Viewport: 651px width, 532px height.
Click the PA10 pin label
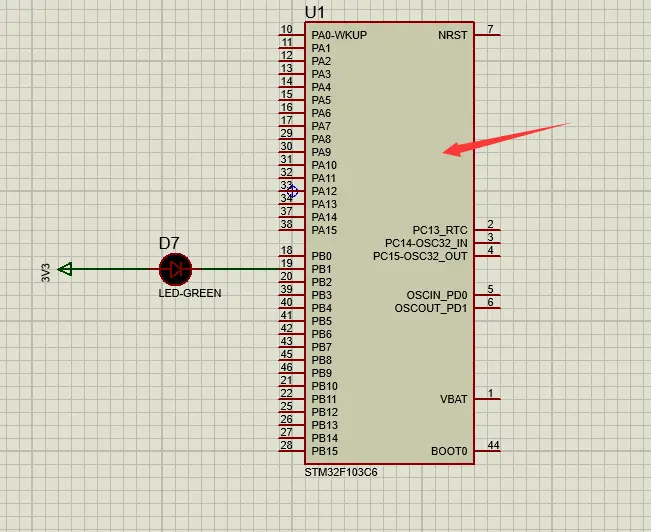(x=324, y=165)
